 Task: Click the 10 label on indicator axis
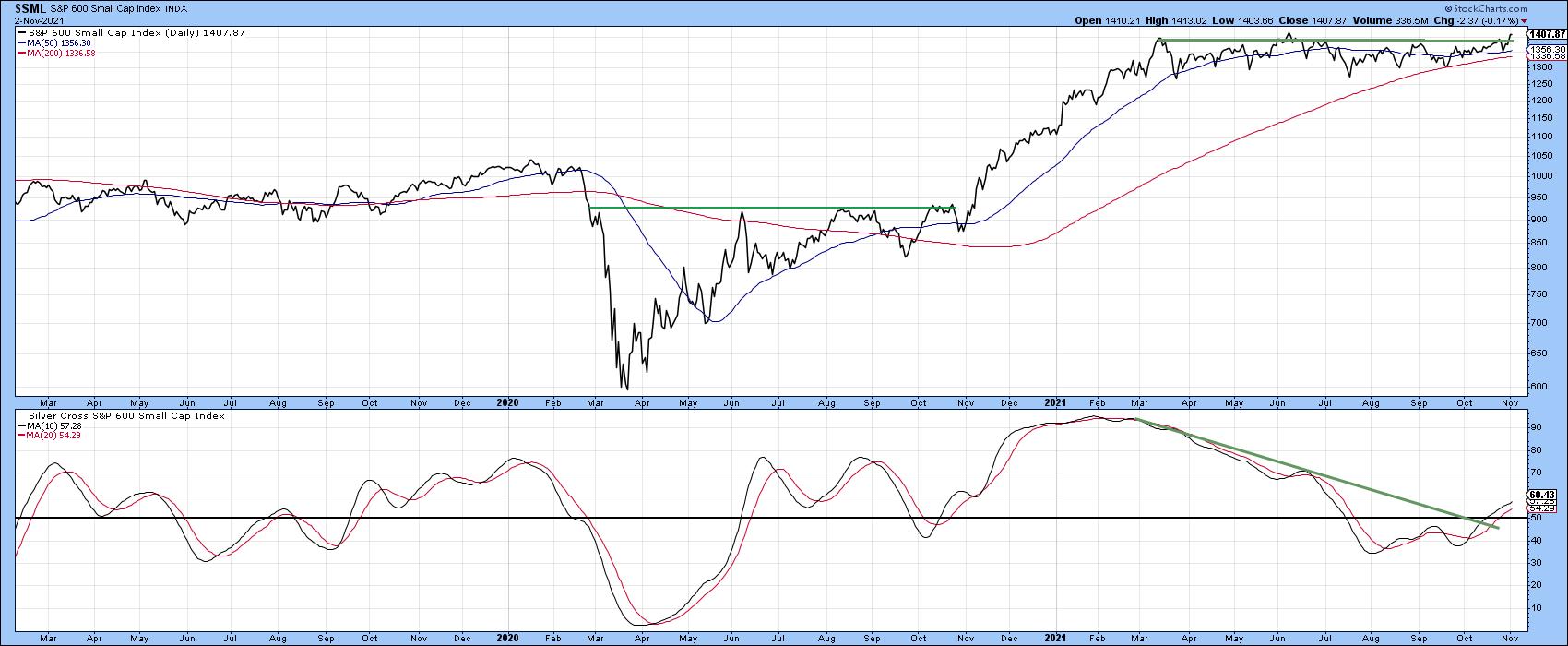pos(1536,608)
